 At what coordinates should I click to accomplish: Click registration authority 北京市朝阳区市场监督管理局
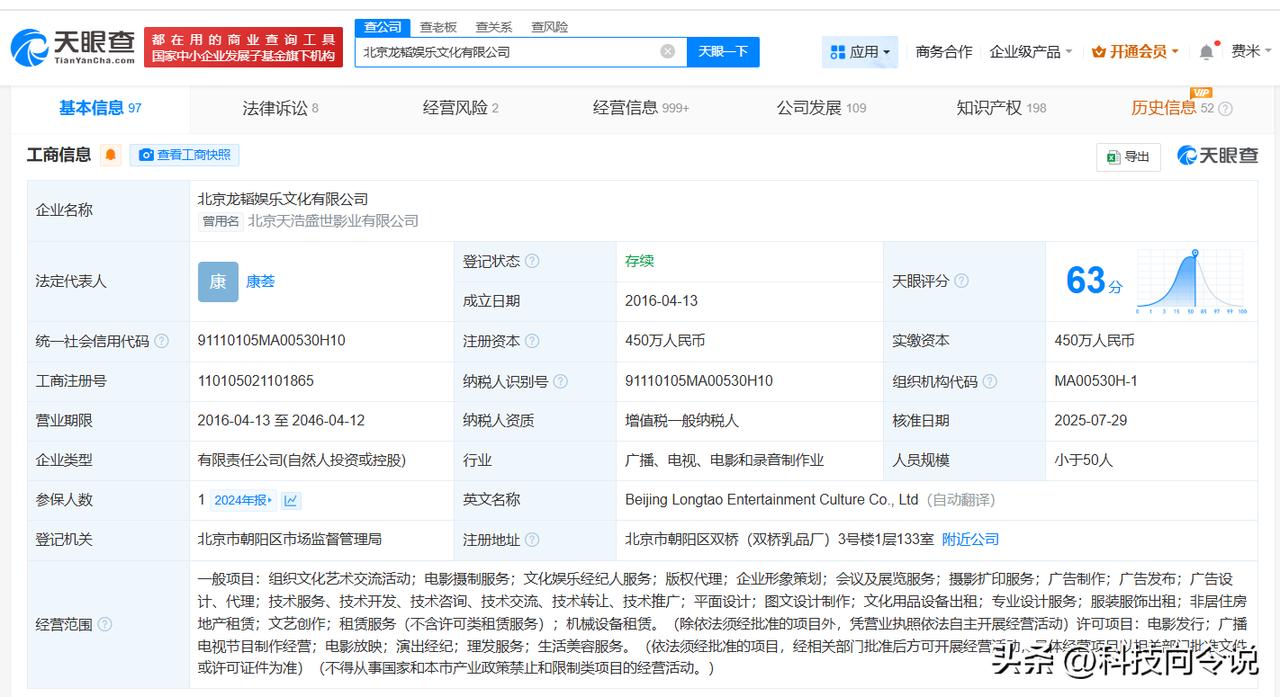click(290, 539)
